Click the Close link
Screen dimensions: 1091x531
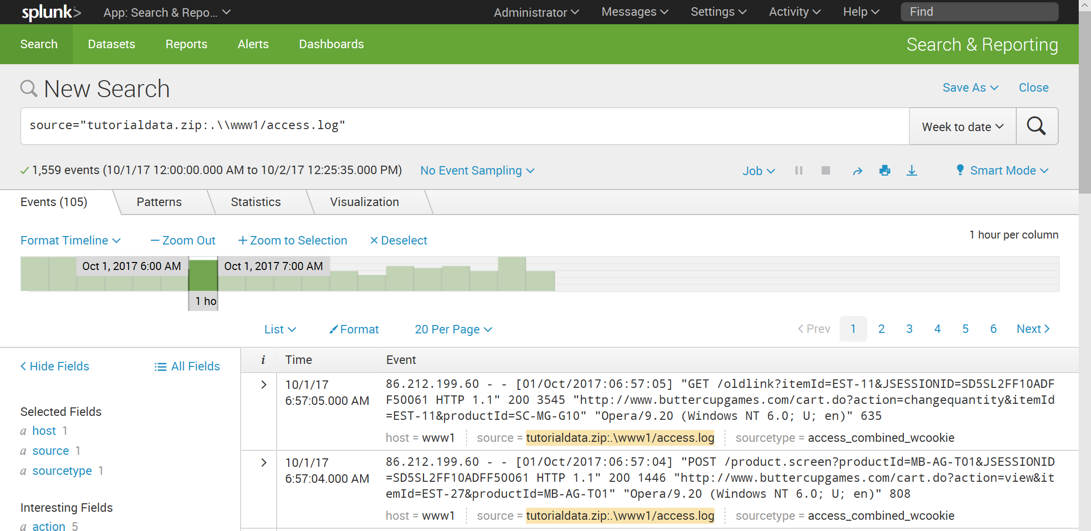click(x=1033, y=88)
